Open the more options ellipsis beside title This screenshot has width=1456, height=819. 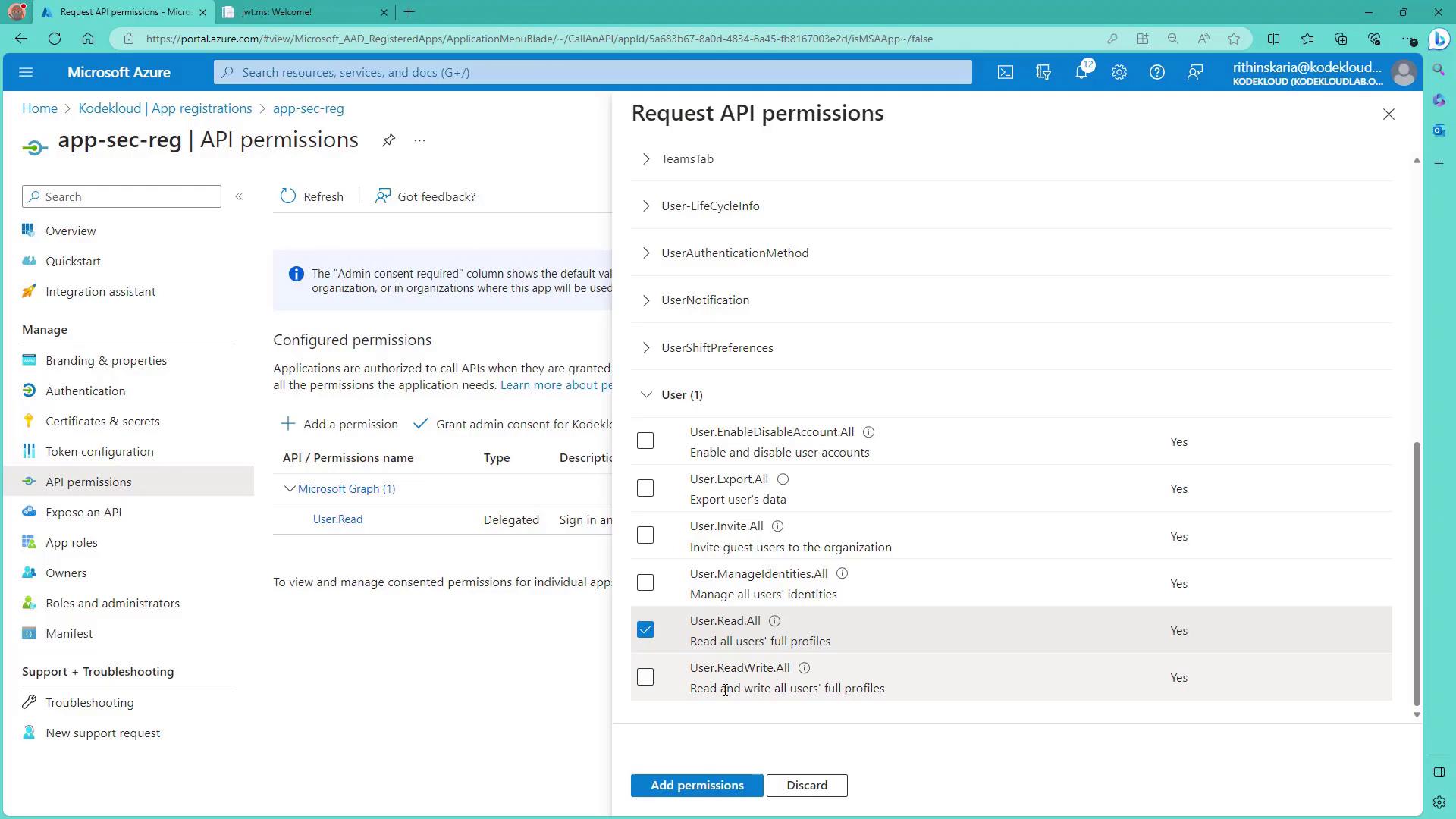[x=419, y=140]
